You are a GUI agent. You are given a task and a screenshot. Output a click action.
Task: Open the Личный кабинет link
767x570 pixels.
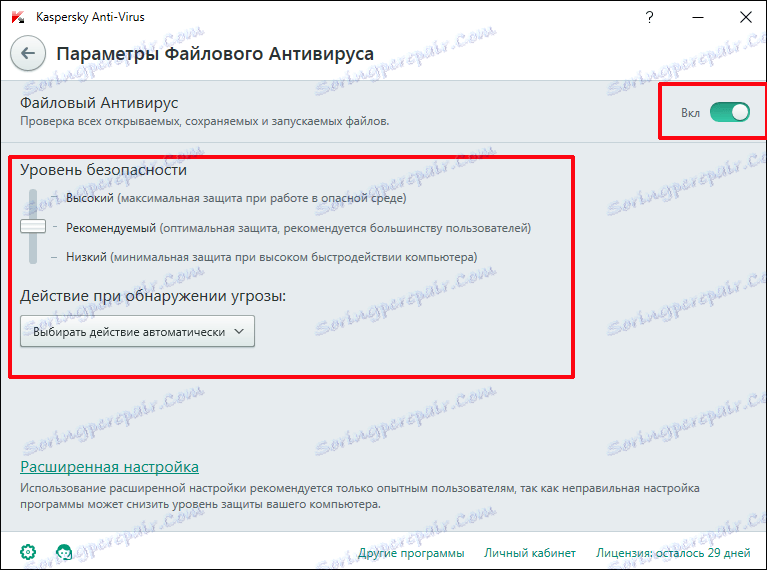[530, 553]
